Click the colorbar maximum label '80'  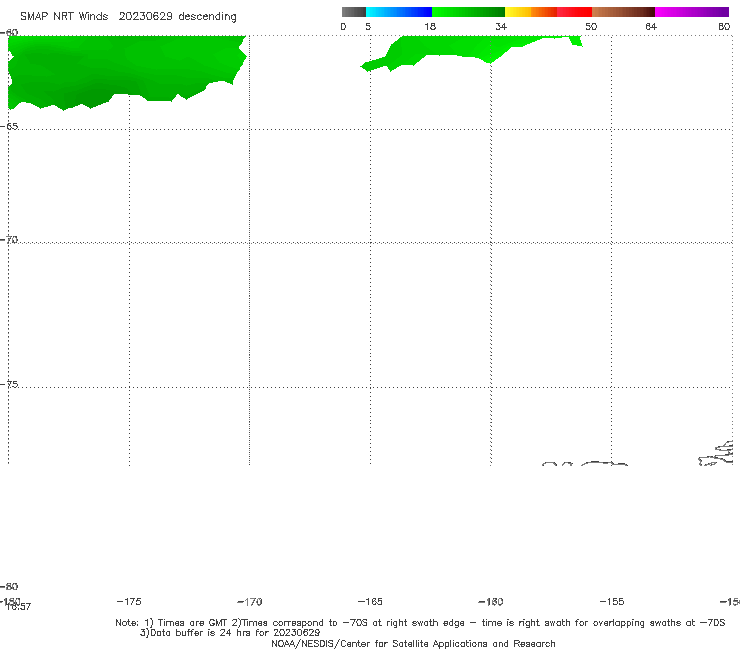(724, 27)
